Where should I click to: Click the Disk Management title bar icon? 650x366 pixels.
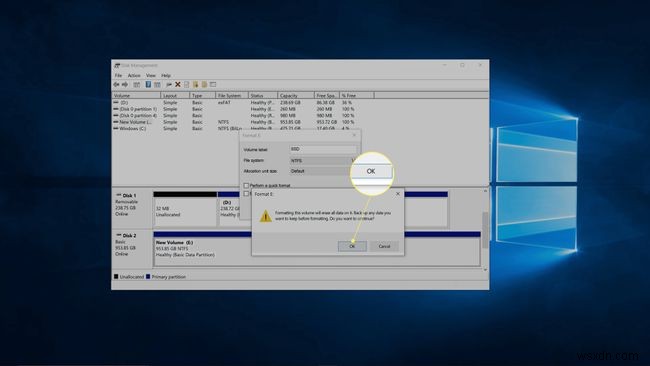(x=117, y=65)
